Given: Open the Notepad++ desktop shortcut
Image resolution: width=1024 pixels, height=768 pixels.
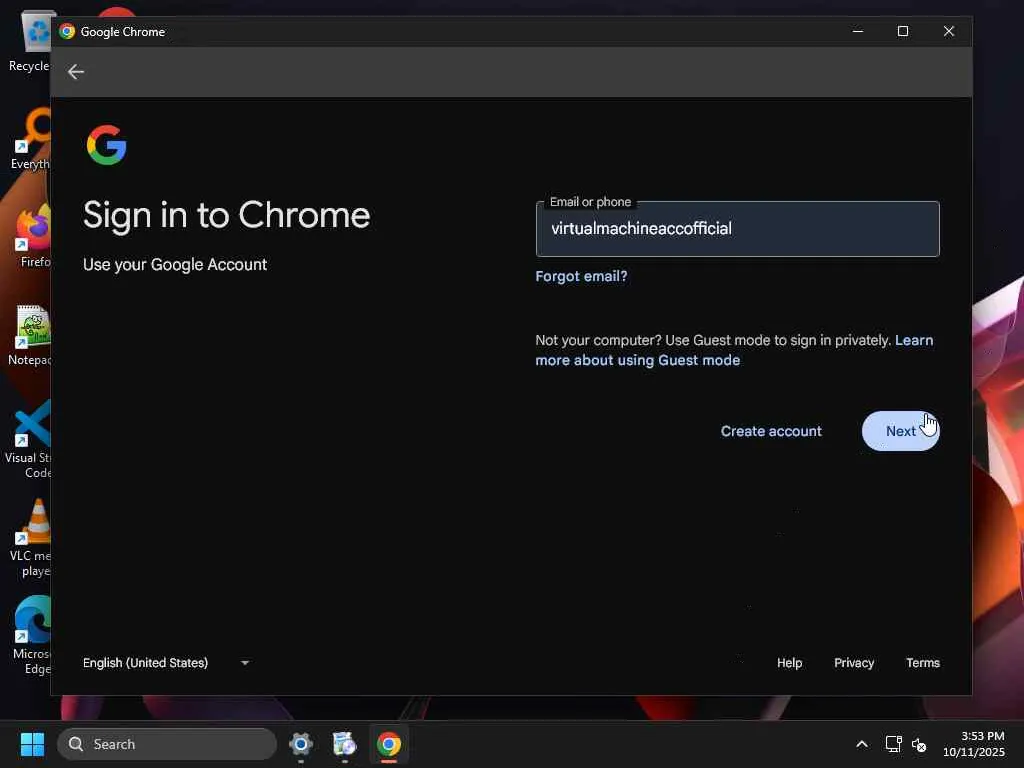Looking at the screenshot, I should coord(31,334).
